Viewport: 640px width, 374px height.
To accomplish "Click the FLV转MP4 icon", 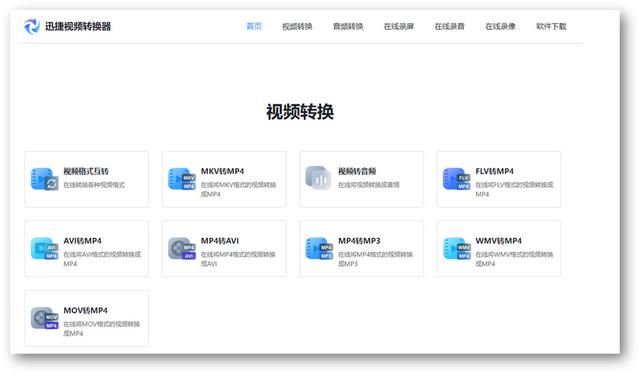I will pyautogui.click(x=456, y=179).
